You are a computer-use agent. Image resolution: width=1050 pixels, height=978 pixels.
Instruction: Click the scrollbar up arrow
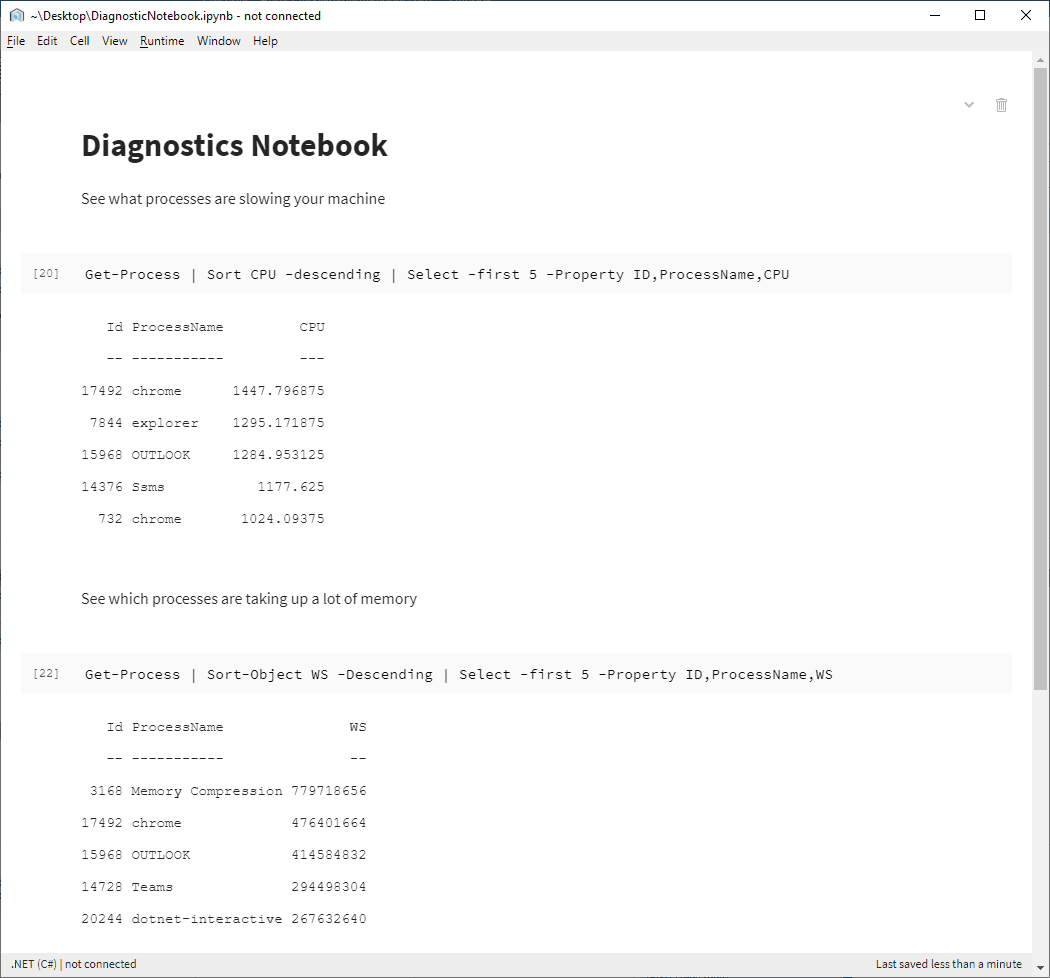pos(1040,60)
